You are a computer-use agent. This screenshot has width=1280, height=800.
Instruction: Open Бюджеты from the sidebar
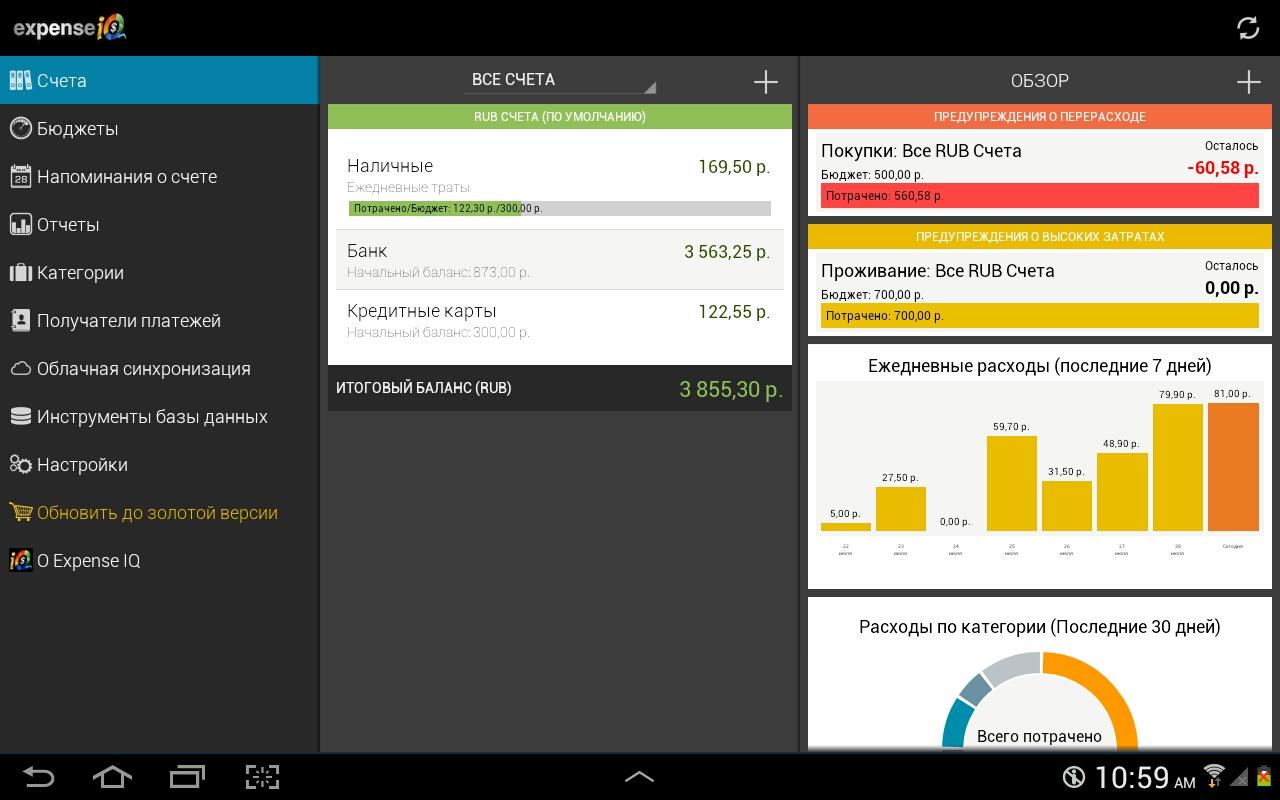[x=78, y=129]
